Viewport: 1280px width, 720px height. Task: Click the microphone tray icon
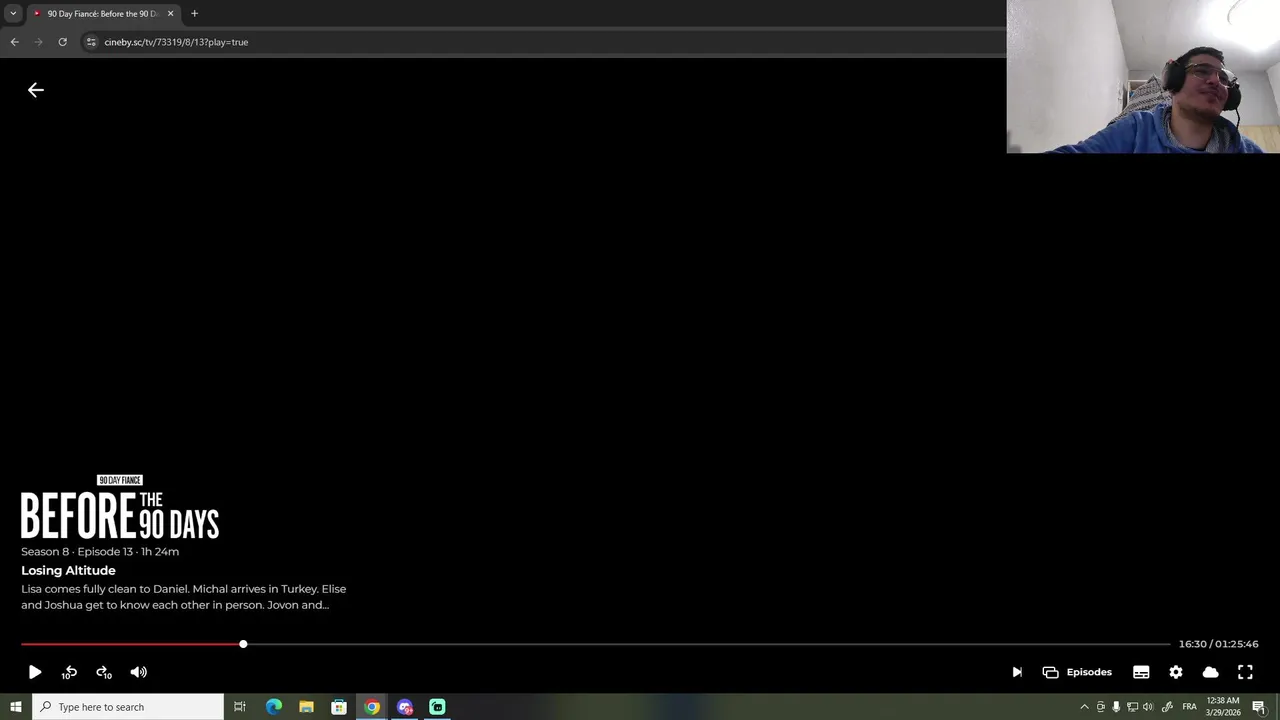tap(1116, 707)
